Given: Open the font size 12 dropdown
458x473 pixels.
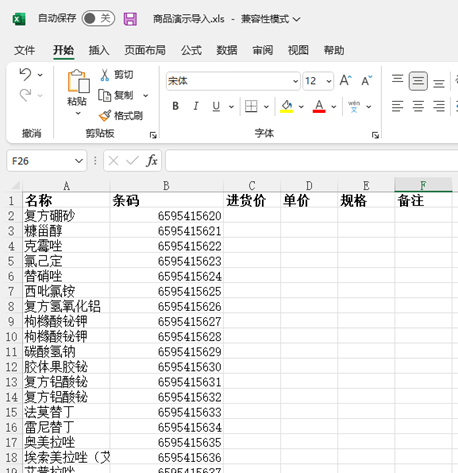Looking at the screenshot, I should 329,81.
